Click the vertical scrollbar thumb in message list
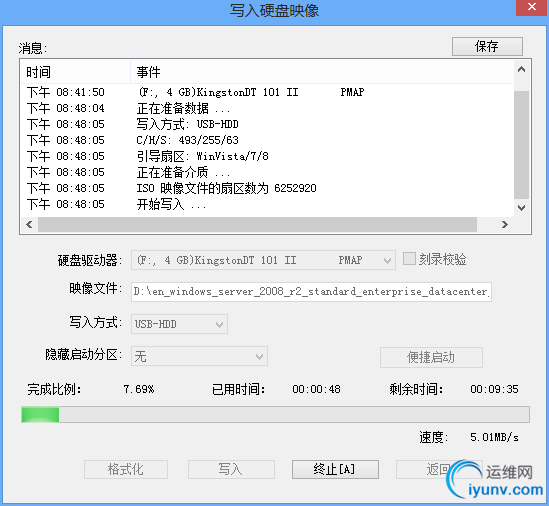This screenshot has width=549, height=506. [521, 145]
